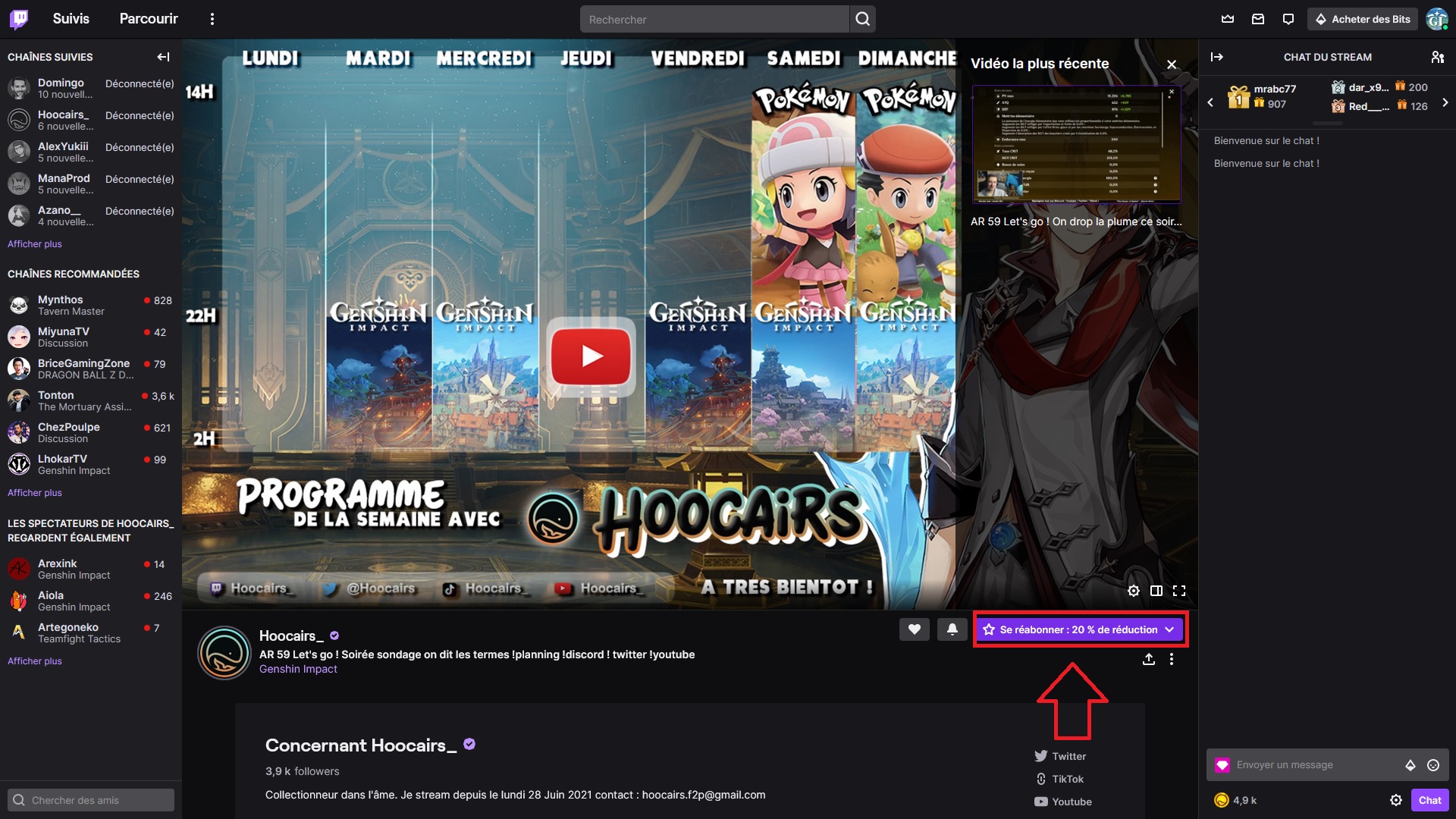The width and height of the screenshot is (1456, 819).
Task: Click the share channel icon
Action: point(1149,659)
